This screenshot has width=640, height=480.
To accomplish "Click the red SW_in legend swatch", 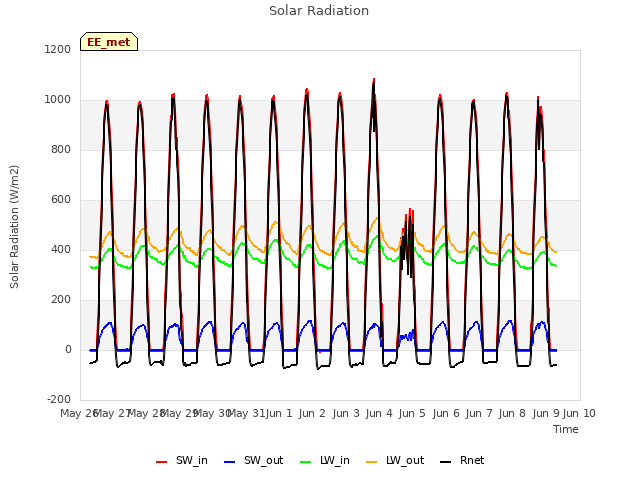I will click(162, 462).
